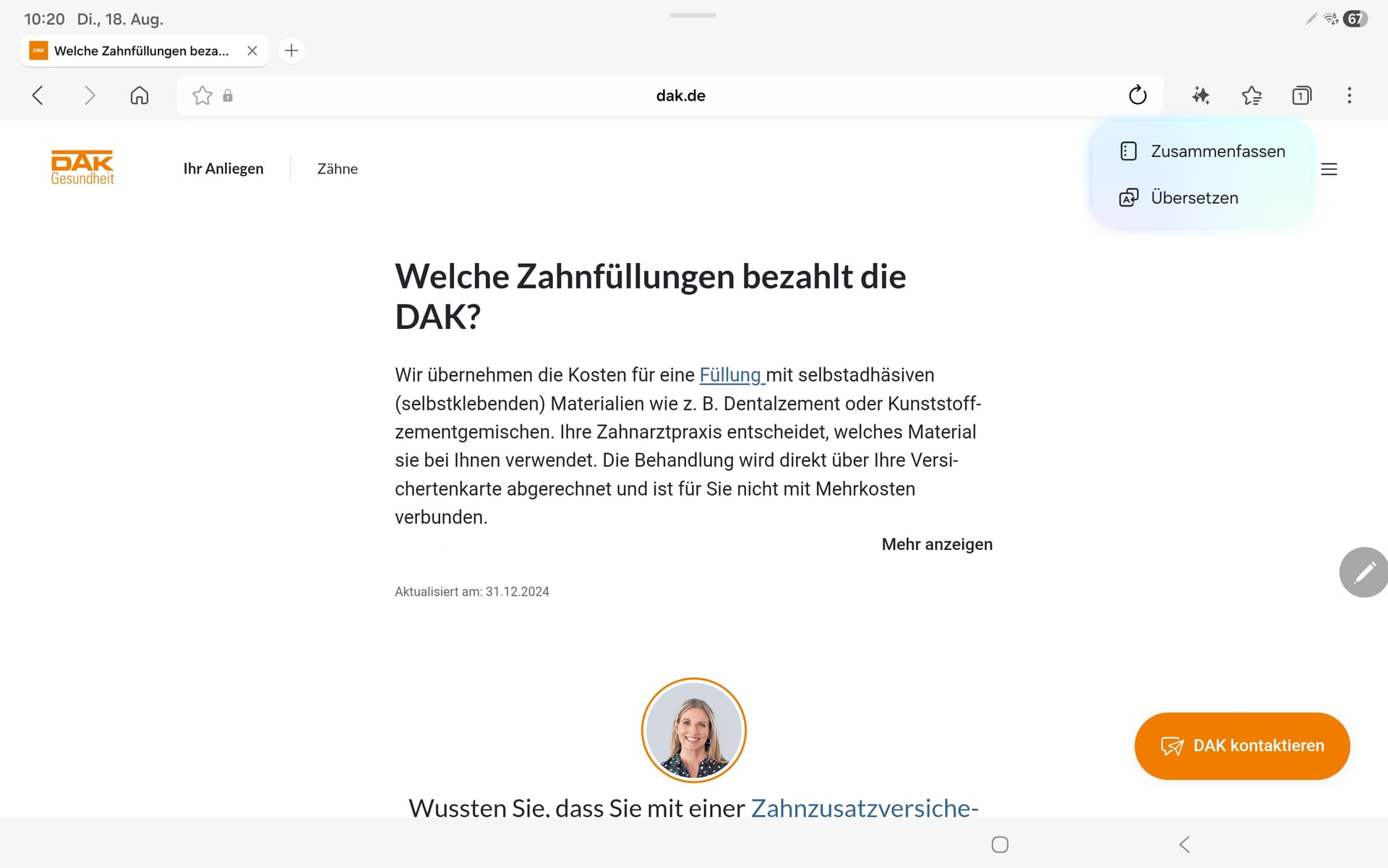The width and height of the screenshot is (1388, 868).
Task: Select Zusammenfassen from the popup
Action: click(1202, 151)
